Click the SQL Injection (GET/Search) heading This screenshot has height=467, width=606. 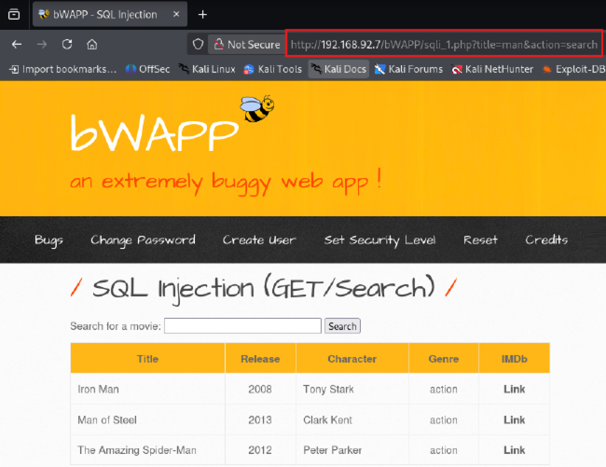tap(264, 289)
